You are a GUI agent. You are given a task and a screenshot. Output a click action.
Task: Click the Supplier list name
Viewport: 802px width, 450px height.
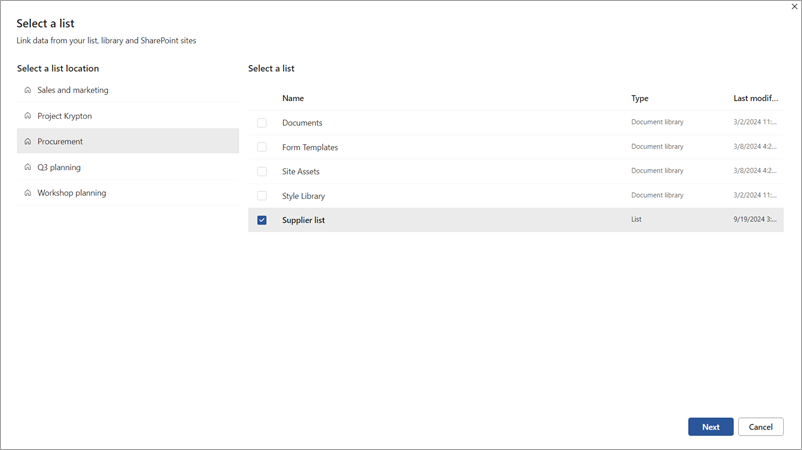coord(303,220)
